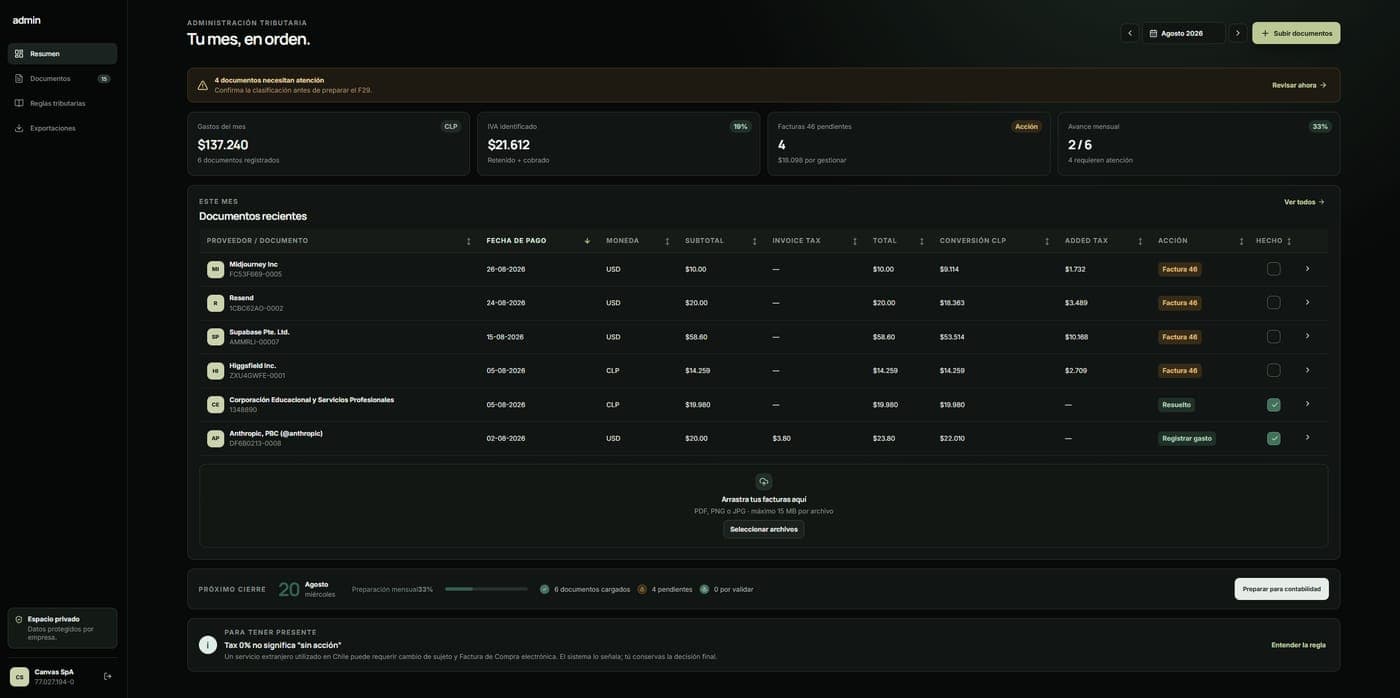1400x698 pixels.
Task: Open Supabase row details chevron
Action: pos(1307,337)
